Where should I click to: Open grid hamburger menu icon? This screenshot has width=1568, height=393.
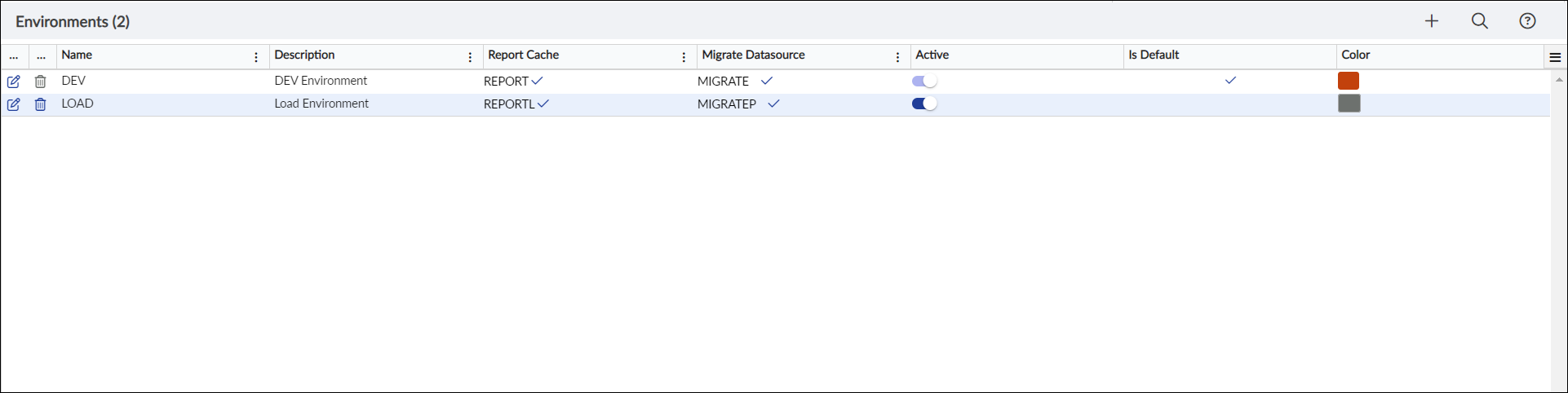click(1555, 57)
